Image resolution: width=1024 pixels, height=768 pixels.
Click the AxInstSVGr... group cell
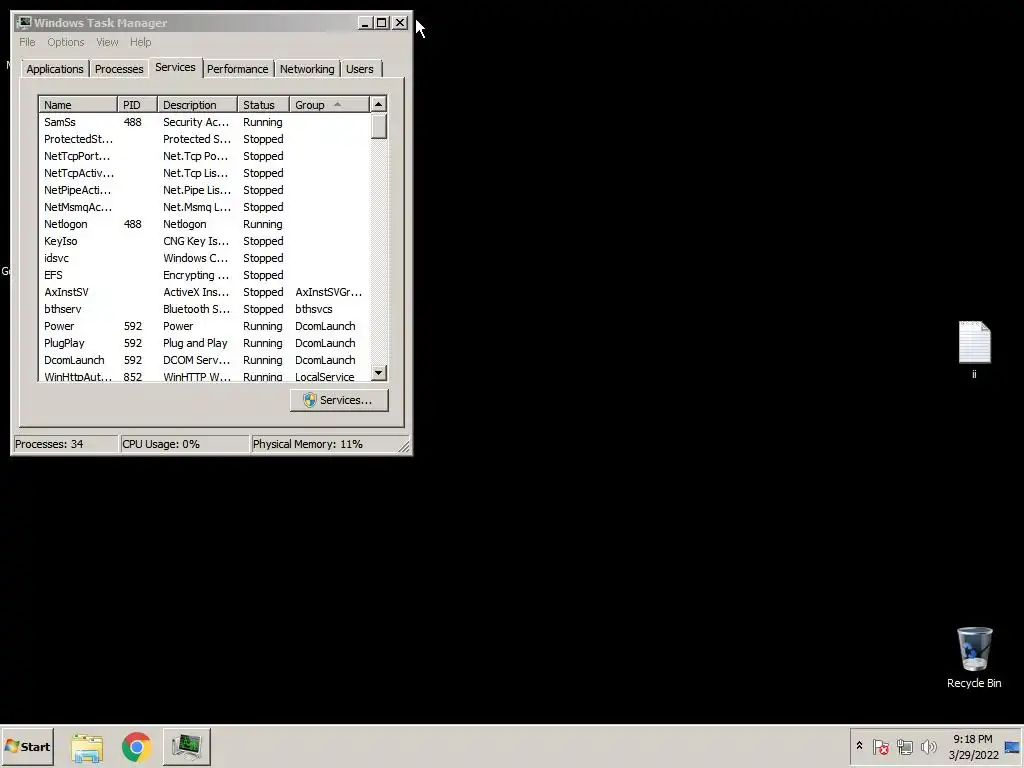point(328,292)
